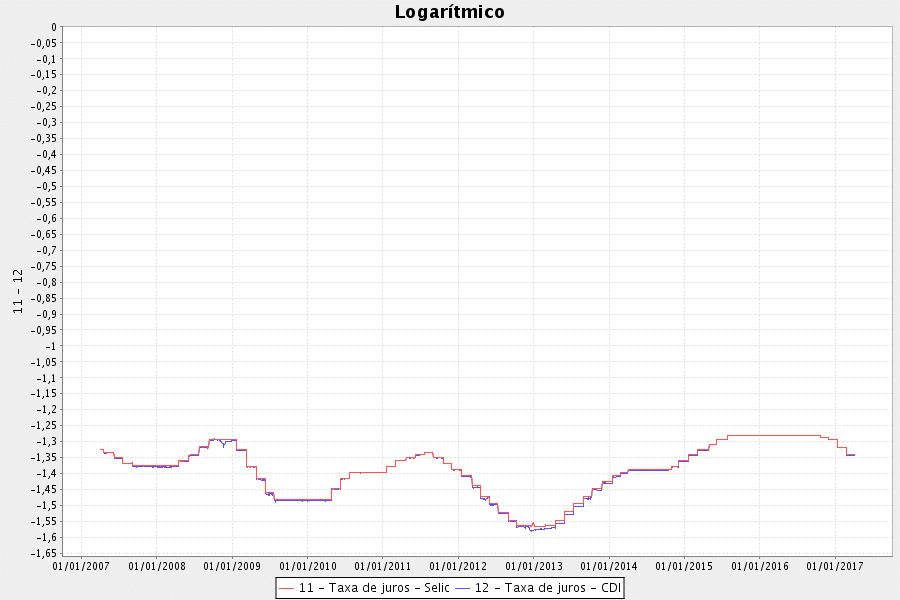Click y-axis tick label -1,6
Screen dimensions: 900x600
[x=46, y=537]
